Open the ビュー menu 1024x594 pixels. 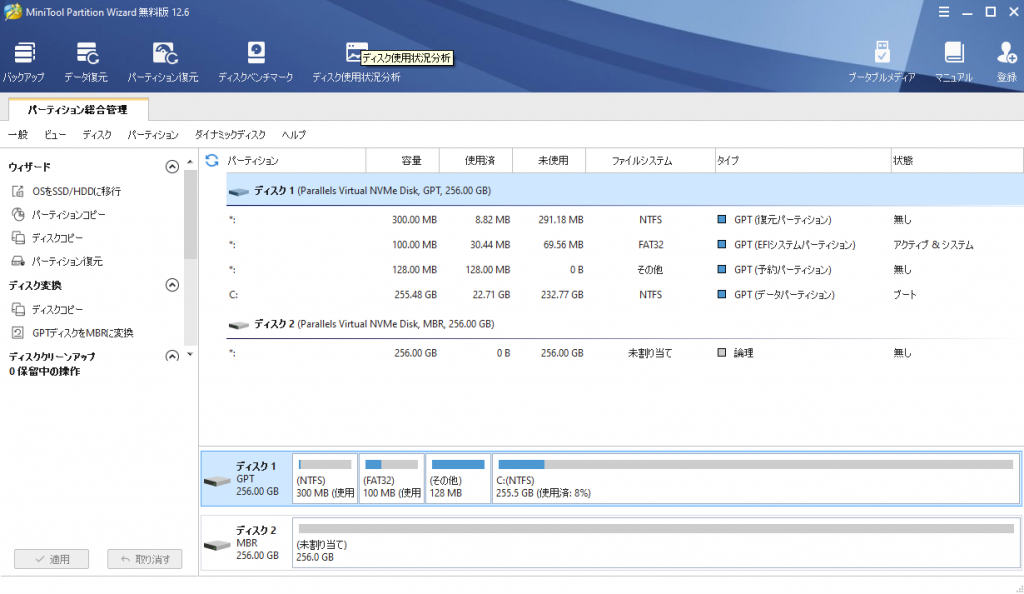56,134
